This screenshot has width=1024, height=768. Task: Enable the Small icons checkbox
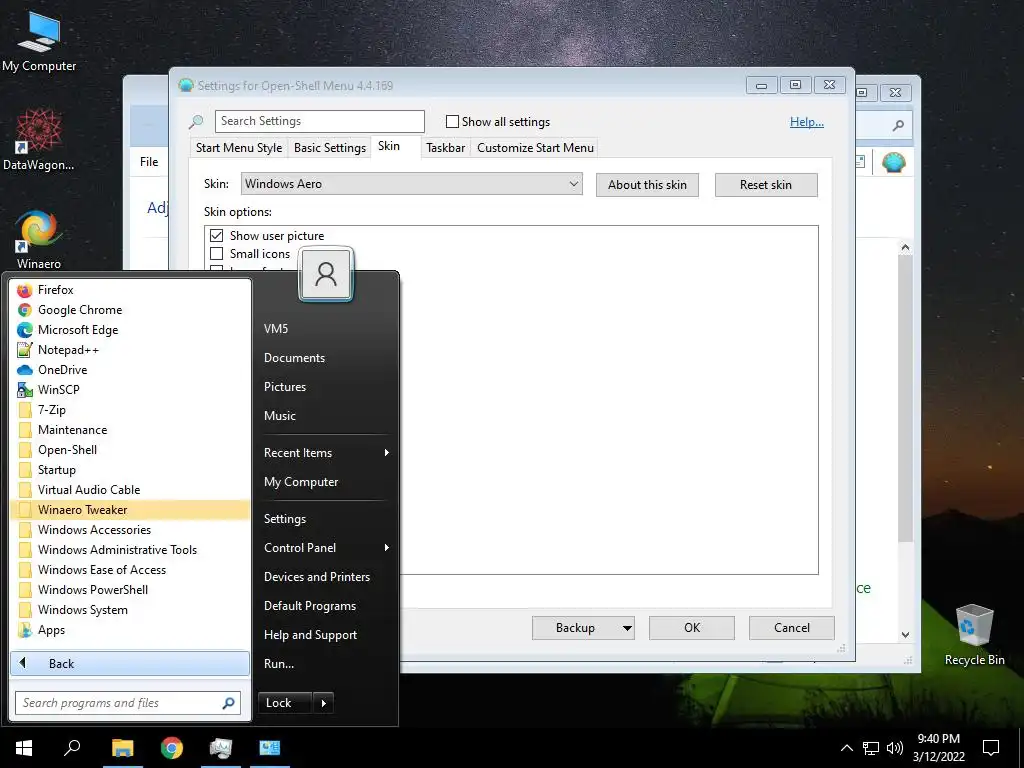click(x=217, y=253)
